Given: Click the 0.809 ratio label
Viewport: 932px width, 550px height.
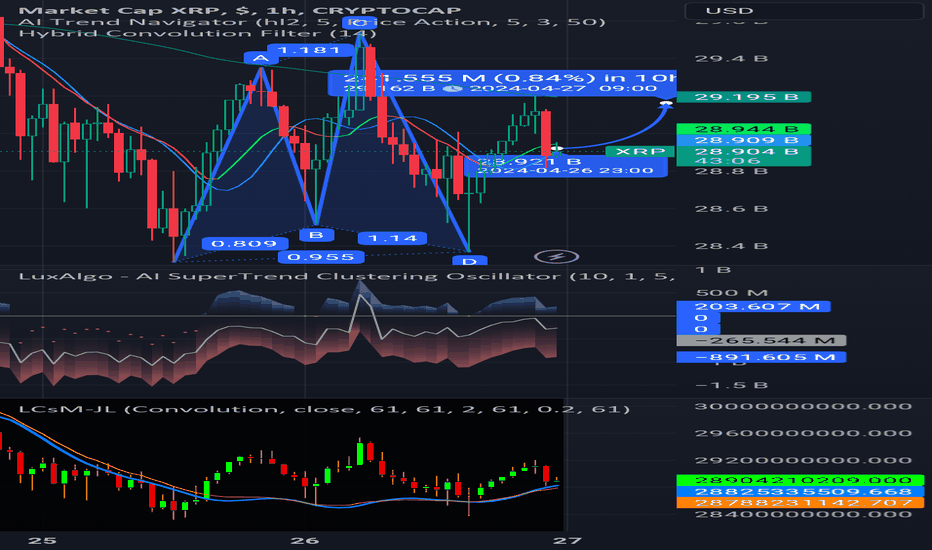Looking at the screenshot, I should (x=244, y=244).
